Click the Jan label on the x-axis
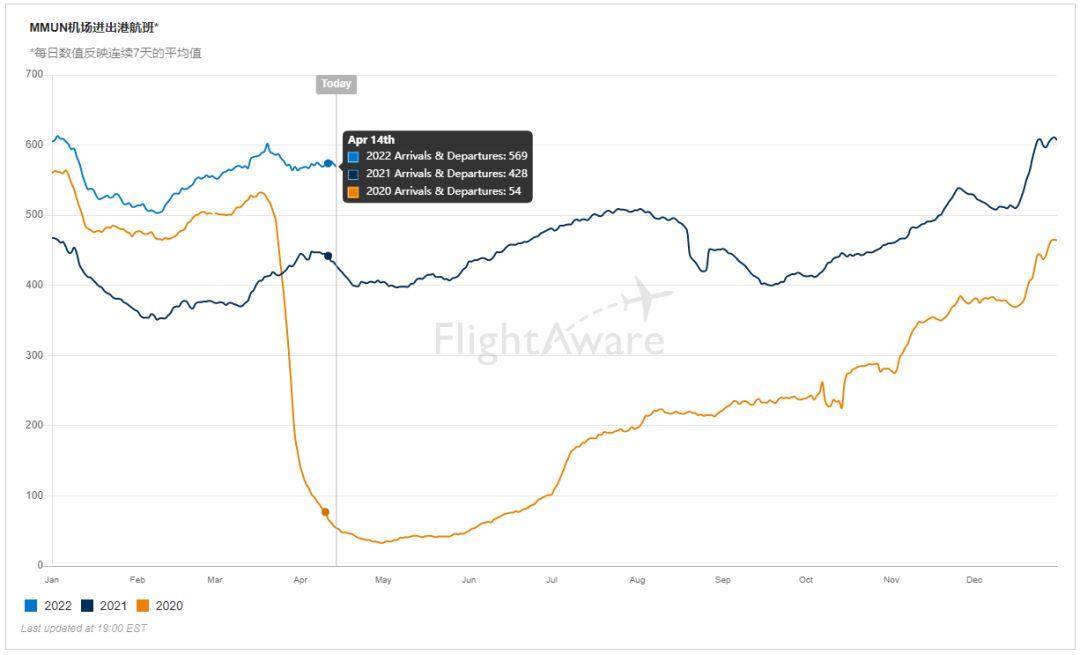Image resolution: width=1080 pixels, height=655 pixels. point(52,580)
